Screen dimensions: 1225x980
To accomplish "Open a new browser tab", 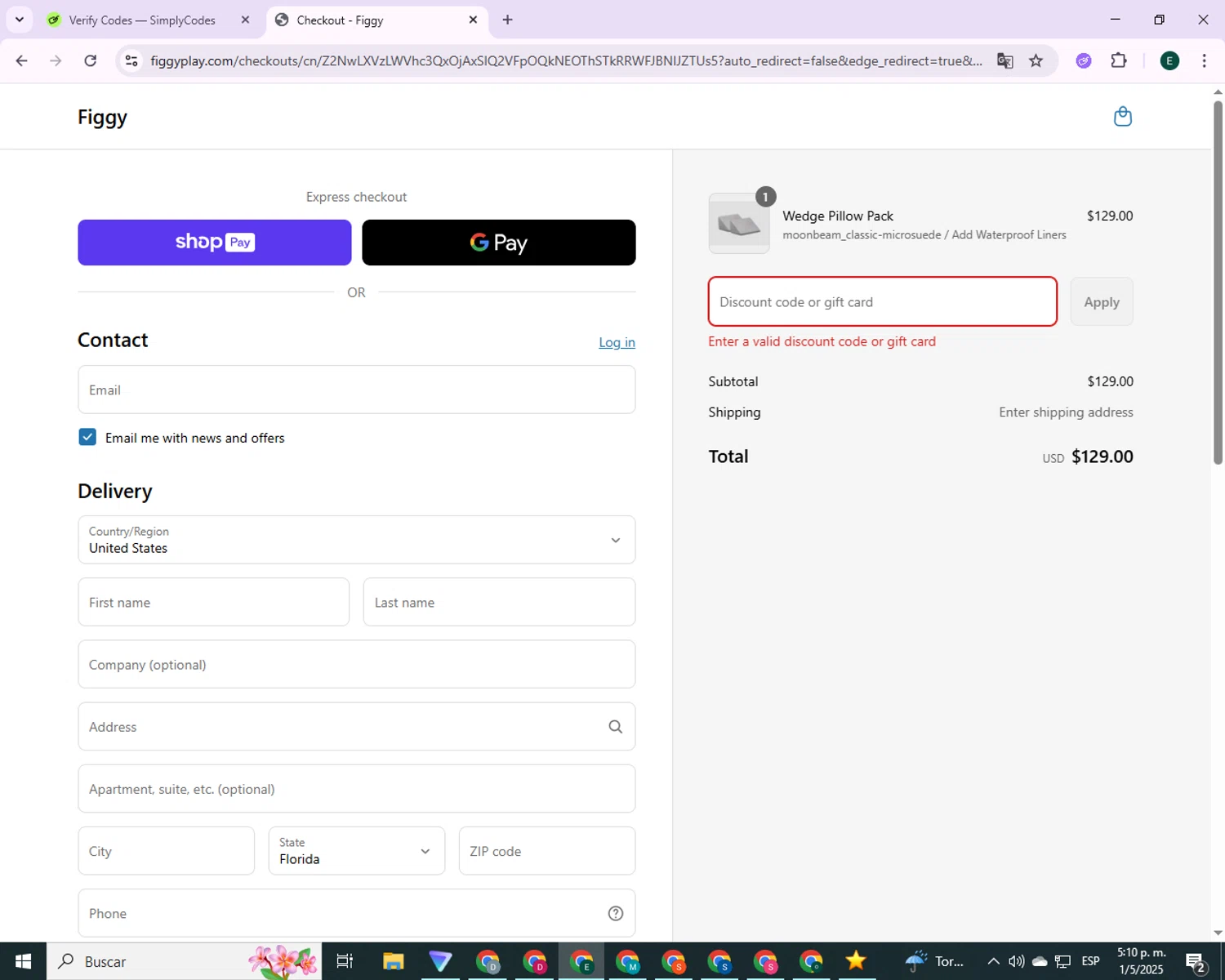I will pyautogui.click(x=507, y=20).
